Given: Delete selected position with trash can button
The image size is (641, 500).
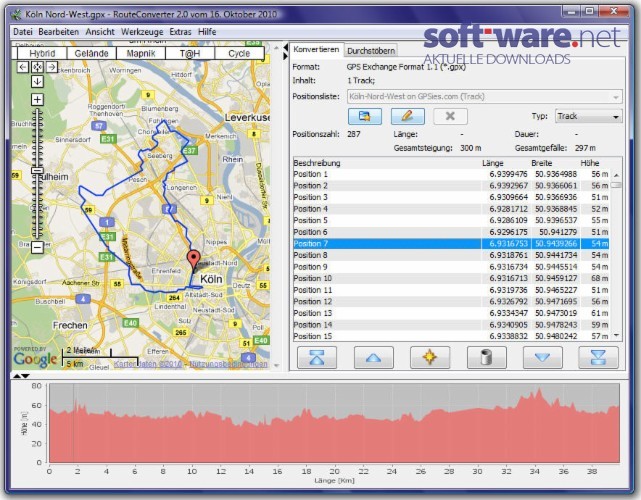Looking at the screenshot, I should [x=486, y=358].
